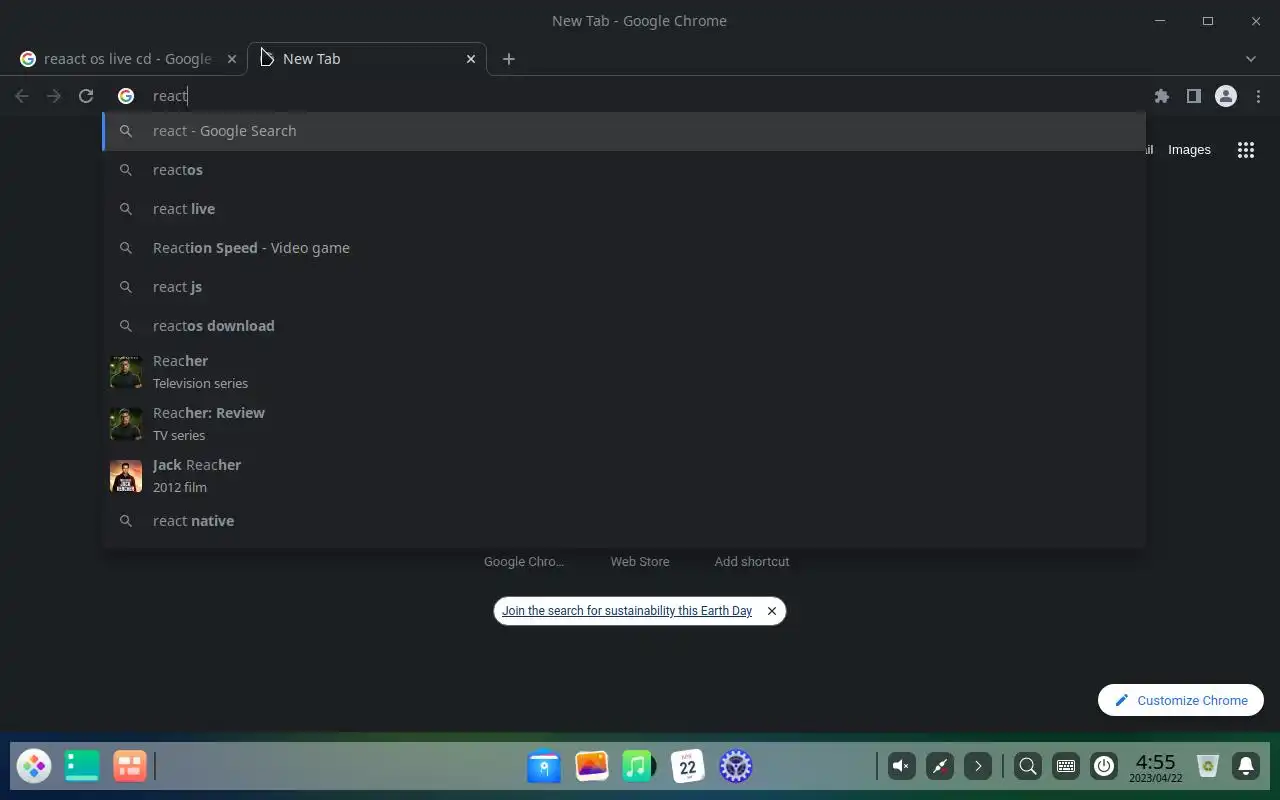Select Jack Reacher 2012 film suggestion
The image size is (1280, 800).
tap(624, 476)
